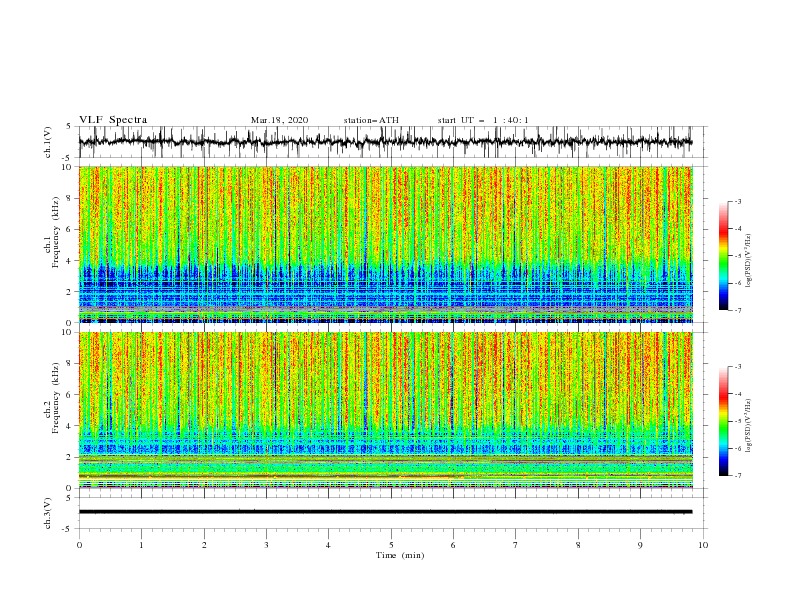Select the date text "Mar.18, 2020"
The width and height of the screenshot is (792, 612).
pos(279,120)
